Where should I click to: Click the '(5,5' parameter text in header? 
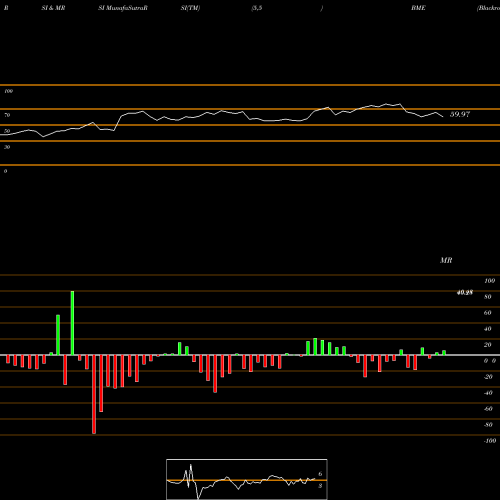pos(257,8)
